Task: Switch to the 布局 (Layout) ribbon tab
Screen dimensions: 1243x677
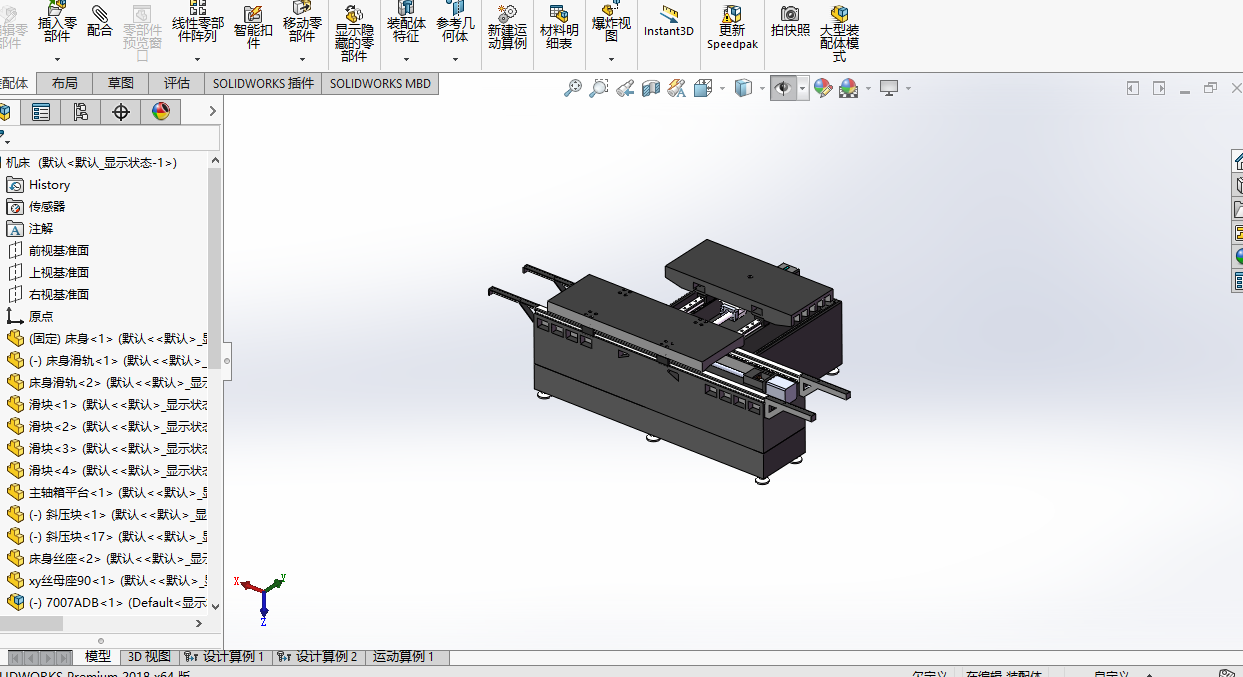Action: [x=64, y=84]
